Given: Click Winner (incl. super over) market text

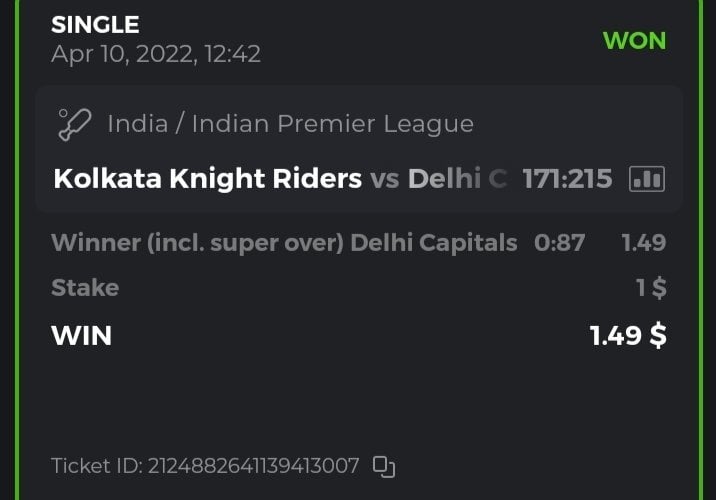Looking at the screenshot, I should pos(197,242).
